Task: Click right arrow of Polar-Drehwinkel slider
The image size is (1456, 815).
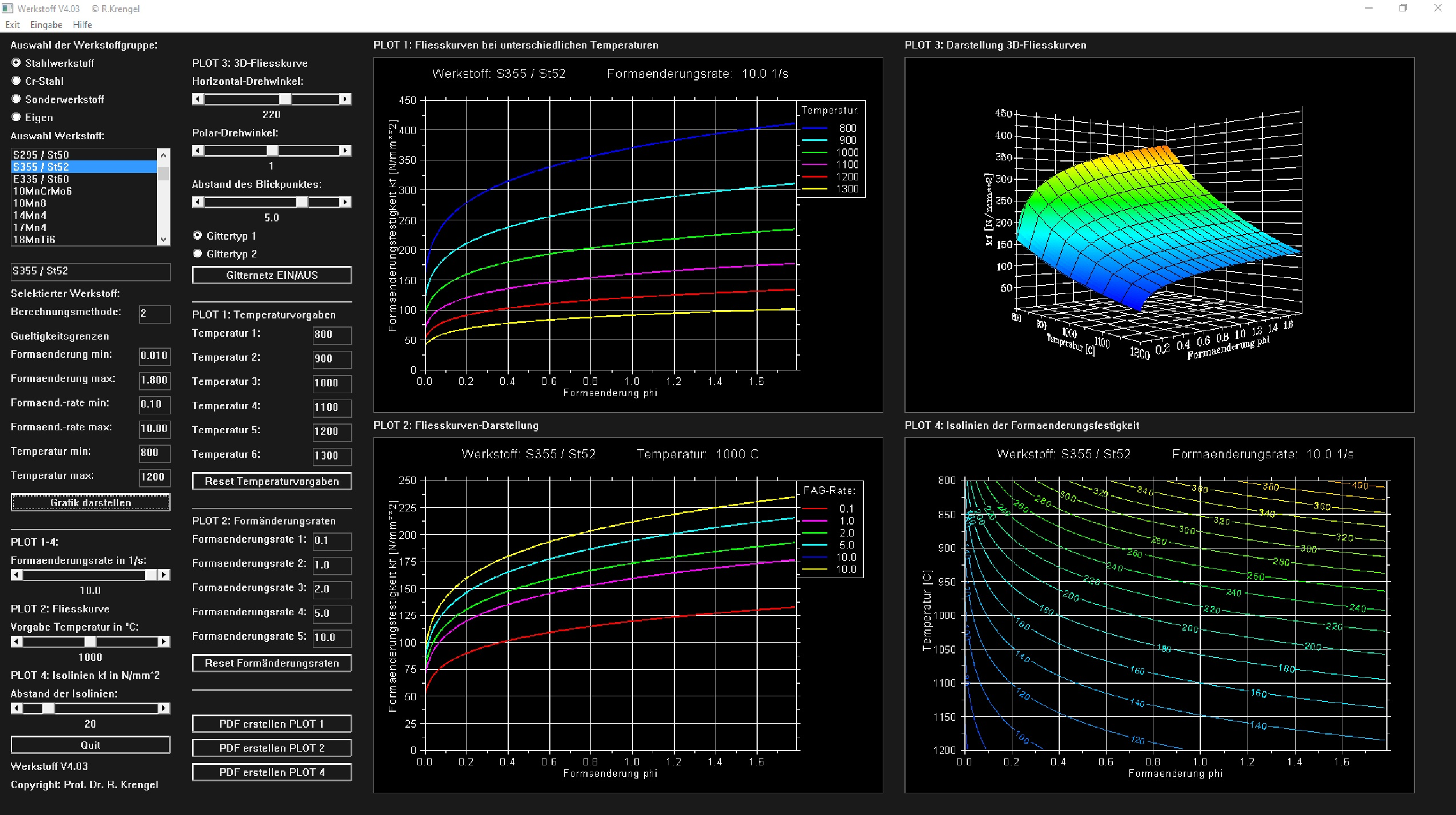Action: 345,151
